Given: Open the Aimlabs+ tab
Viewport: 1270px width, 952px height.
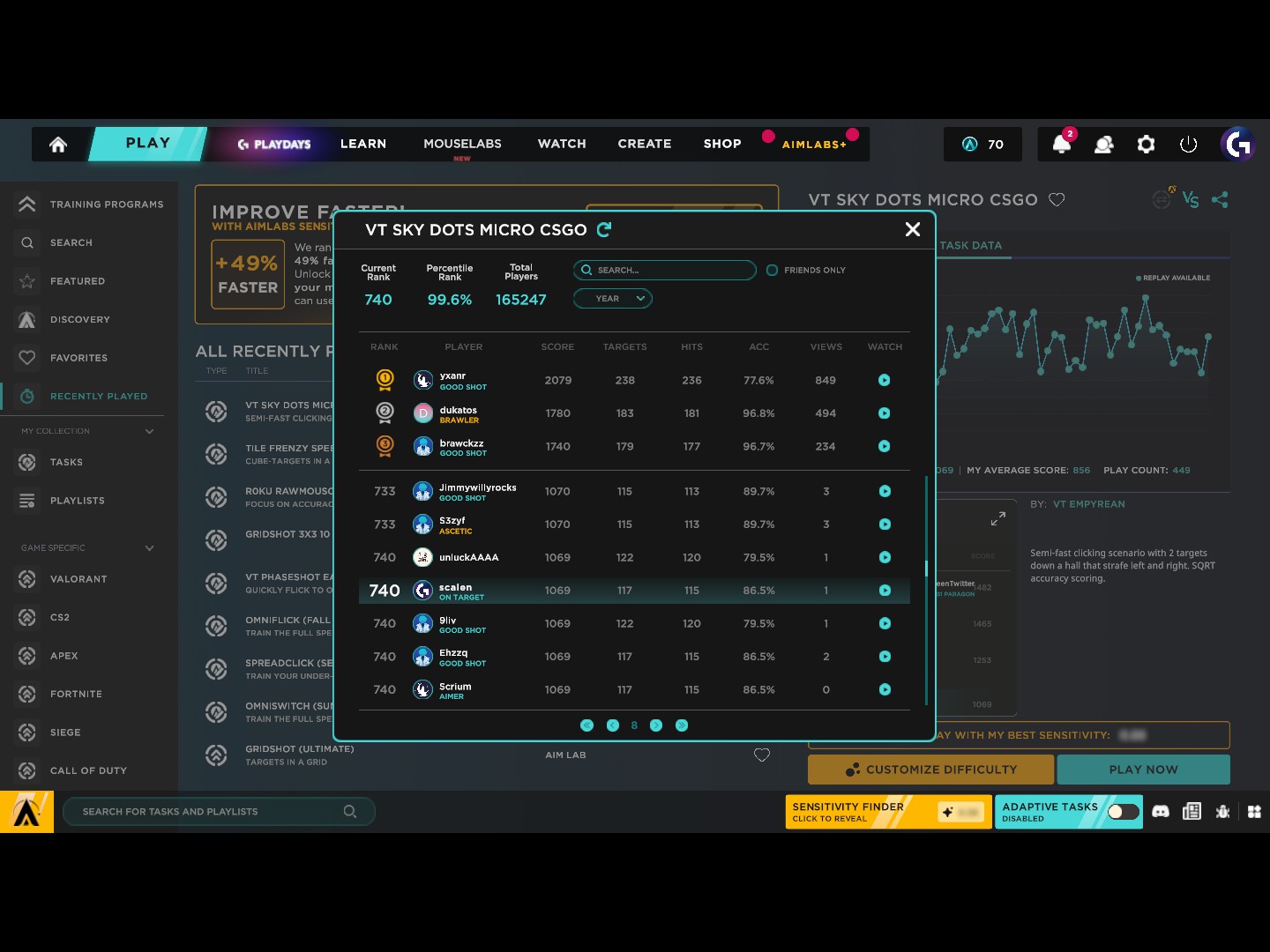Looking at the screenshot, I should point(814,145).
